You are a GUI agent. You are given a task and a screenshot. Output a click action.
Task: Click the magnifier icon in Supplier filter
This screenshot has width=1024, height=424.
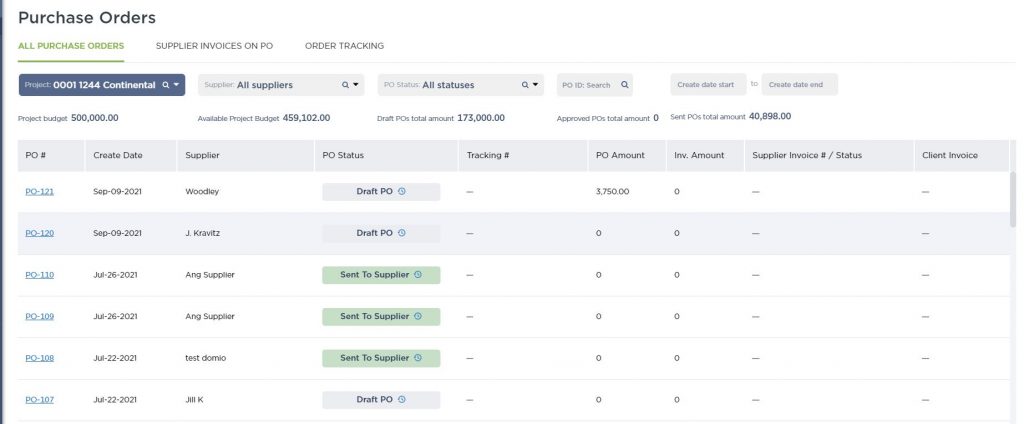point(346,85)
